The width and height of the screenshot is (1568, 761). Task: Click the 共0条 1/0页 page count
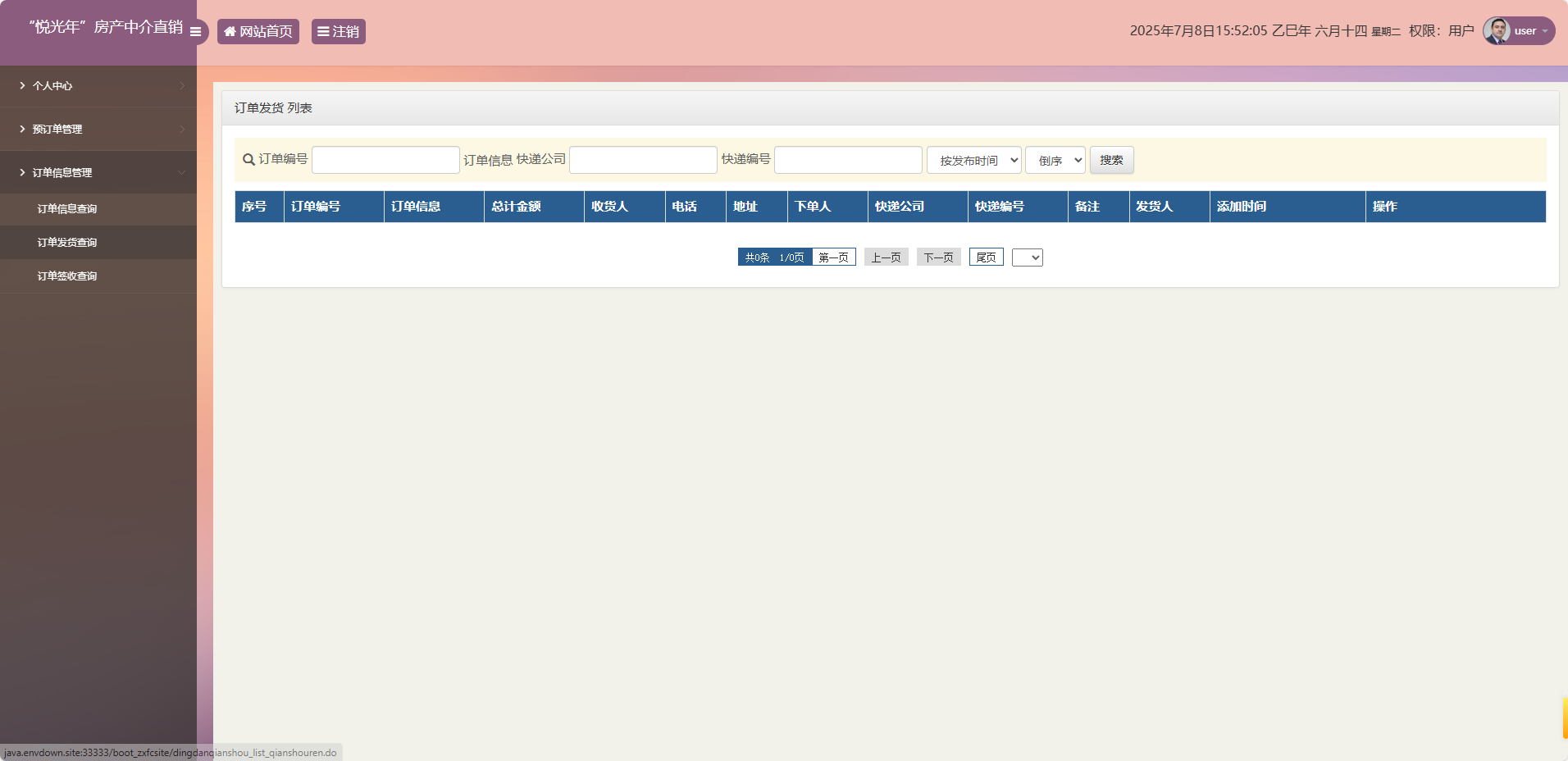[775, 257]
